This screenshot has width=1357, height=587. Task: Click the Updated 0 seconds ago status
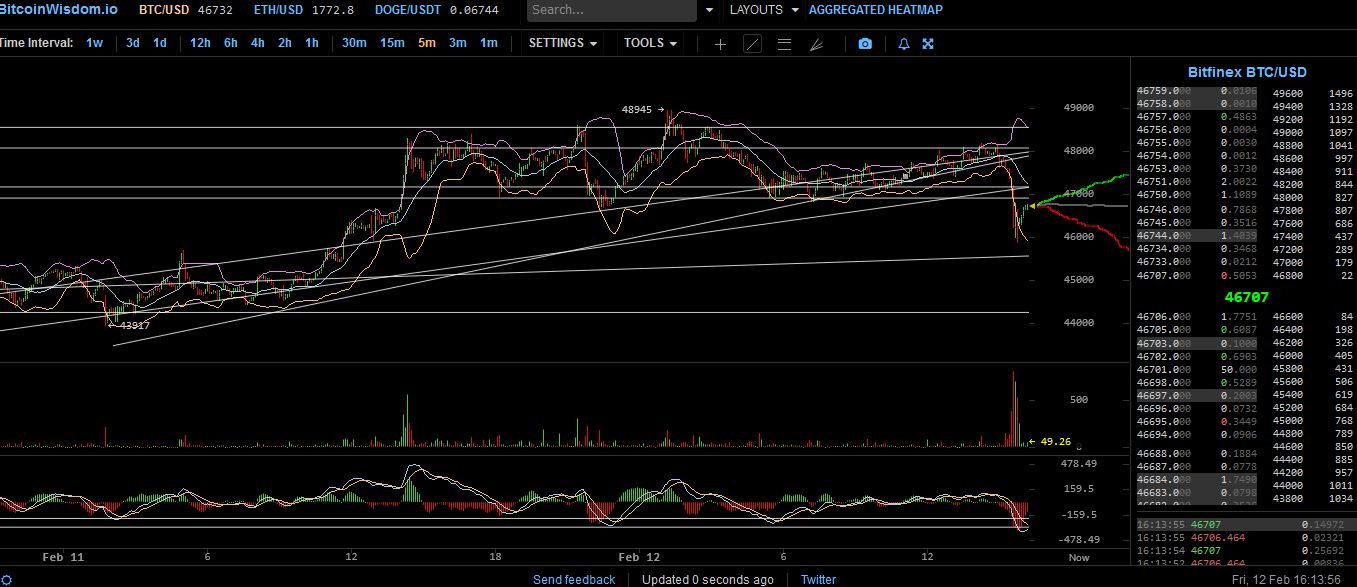coord(707,580)
